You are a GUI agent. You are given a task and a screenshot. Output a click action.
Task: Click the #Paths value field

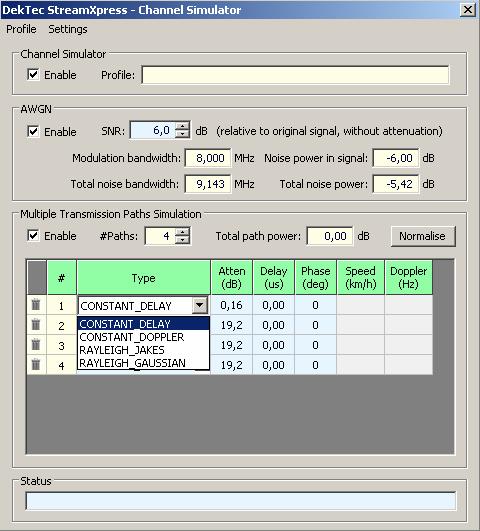[x=160, y=236]
